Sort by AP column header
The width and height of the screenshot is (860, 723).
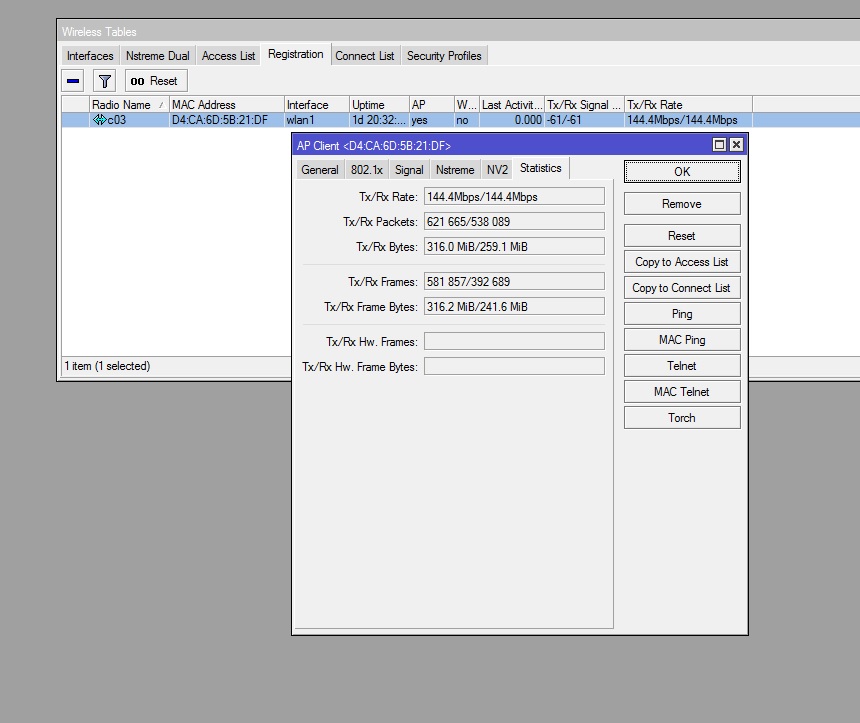point(432,105)
